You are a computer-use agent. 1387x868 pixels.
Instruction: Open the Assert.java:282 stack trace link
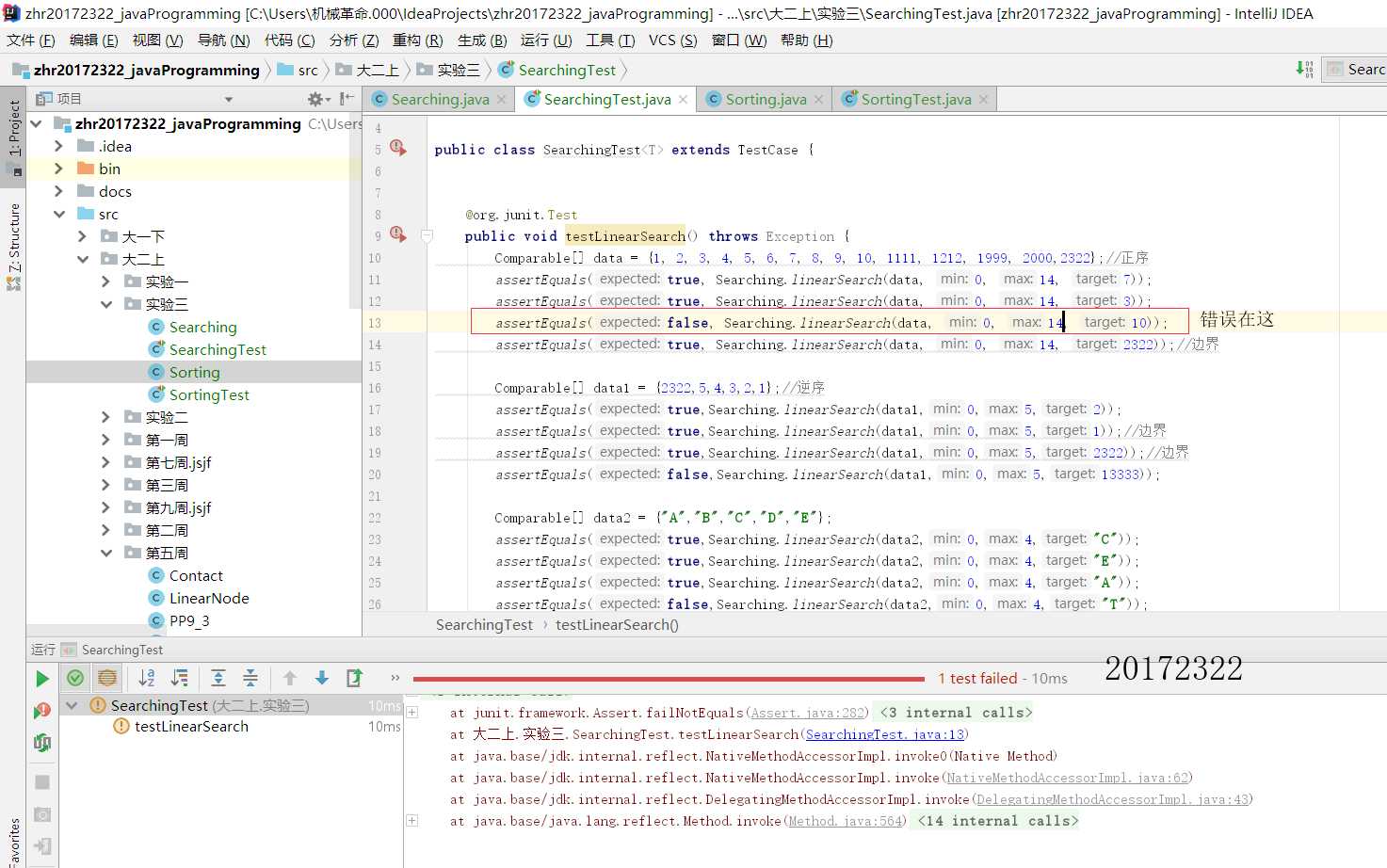[808, 713]
